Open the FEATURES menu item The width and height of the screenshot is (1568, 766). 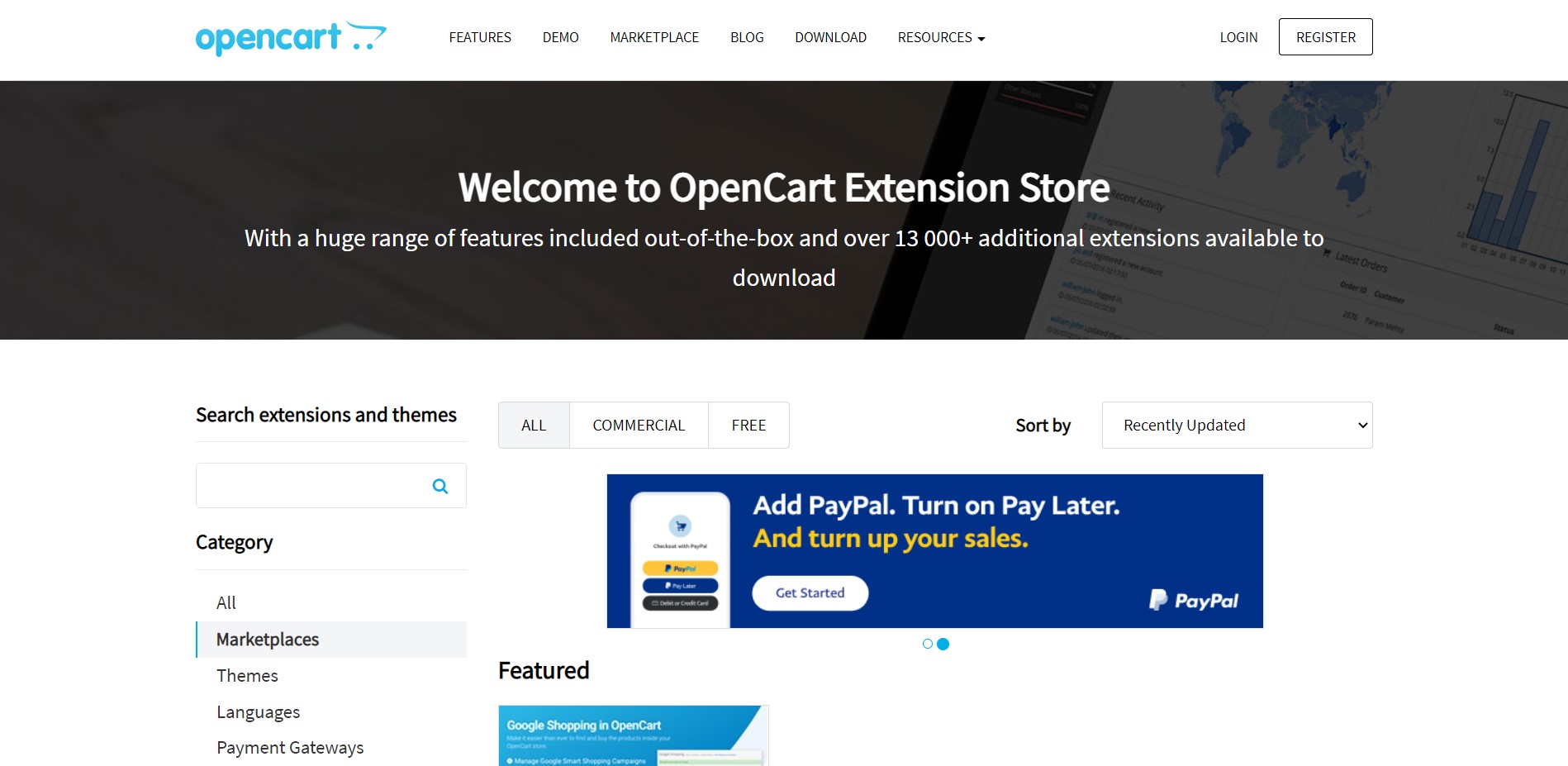click(480, 37)
